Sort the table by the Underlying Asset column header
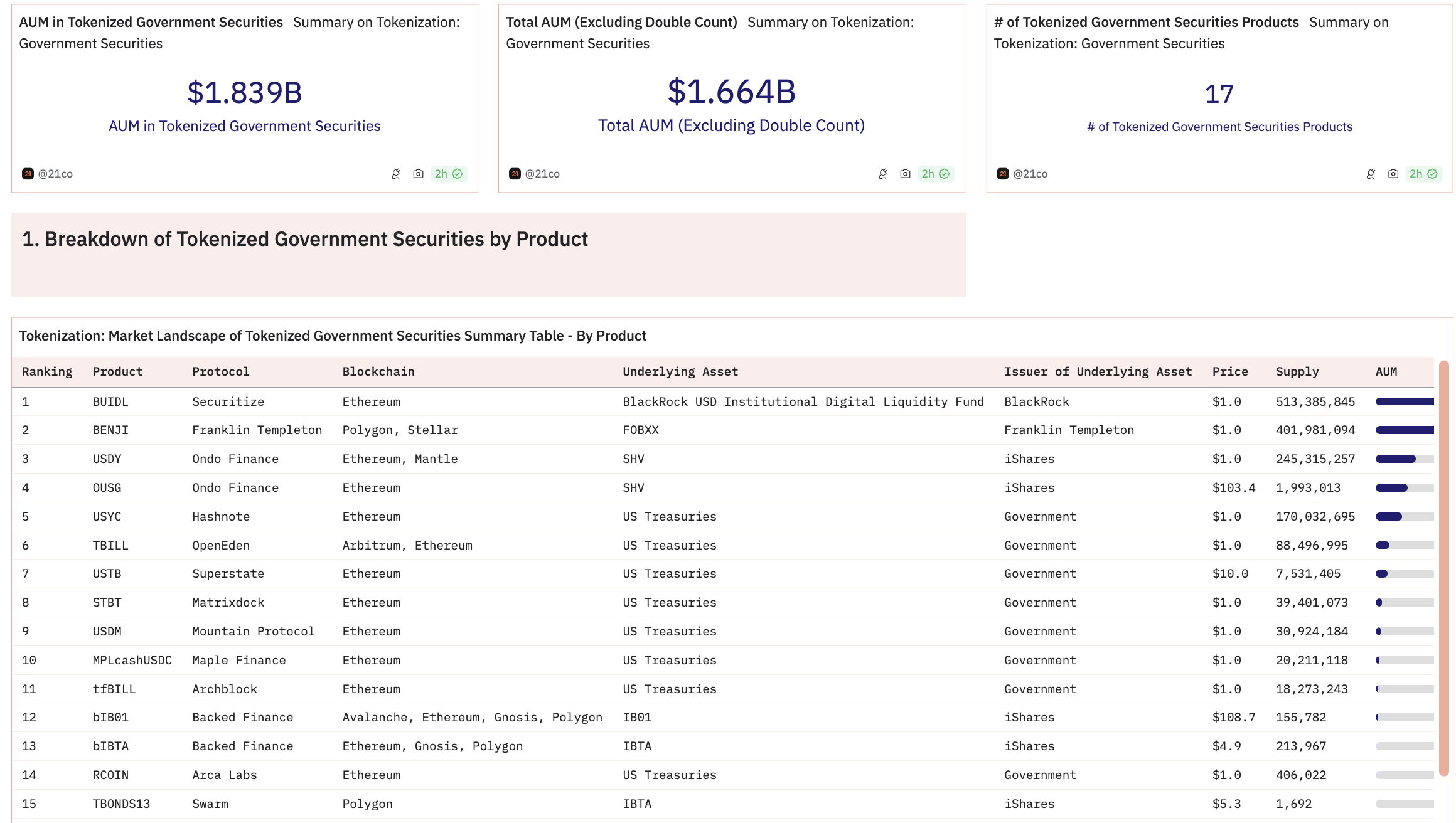The image size is (1456, 823). (x=680, y=371)
